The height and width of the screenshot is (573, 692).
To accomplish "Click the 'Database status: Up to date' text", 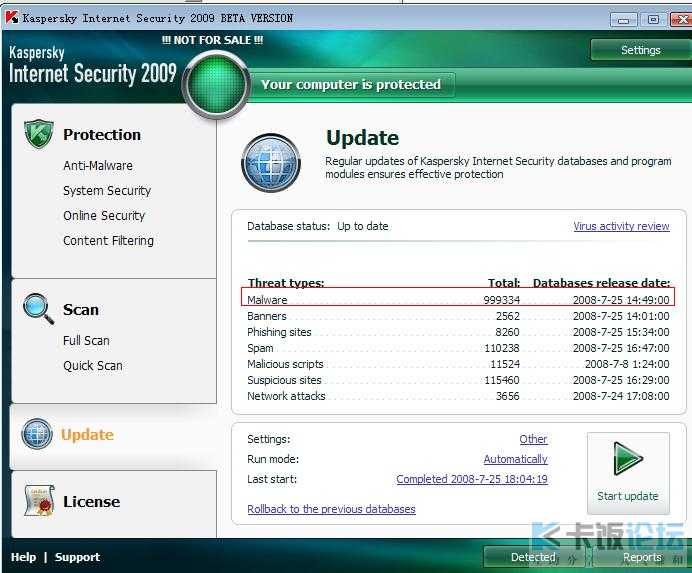I will 318,226.
